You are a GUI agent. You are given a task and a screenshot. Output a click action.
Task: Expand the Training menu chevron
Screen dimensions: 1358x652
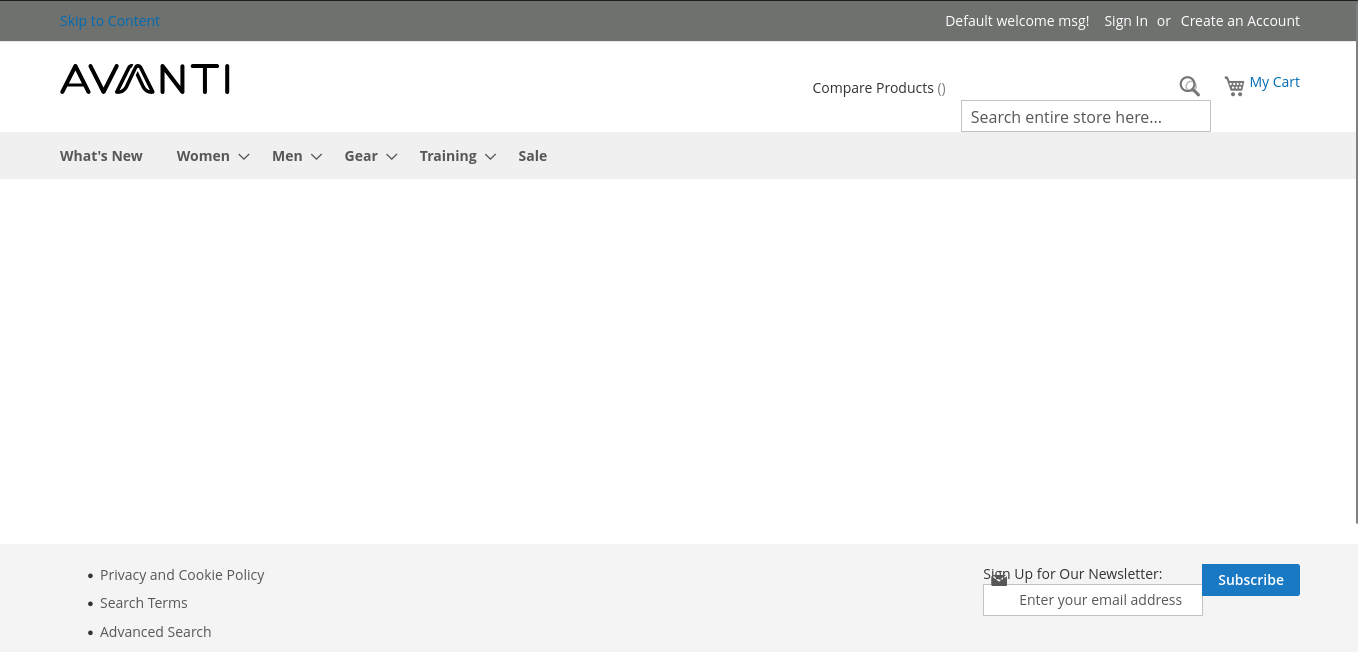491,157
